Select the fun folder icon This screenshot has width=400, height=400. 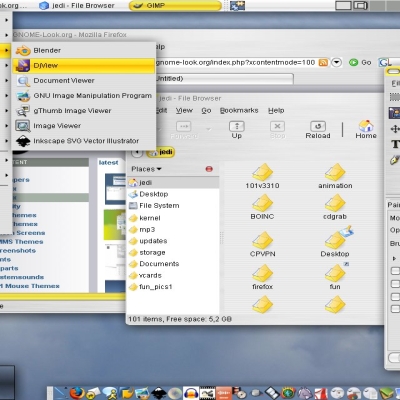click(336, 272)
